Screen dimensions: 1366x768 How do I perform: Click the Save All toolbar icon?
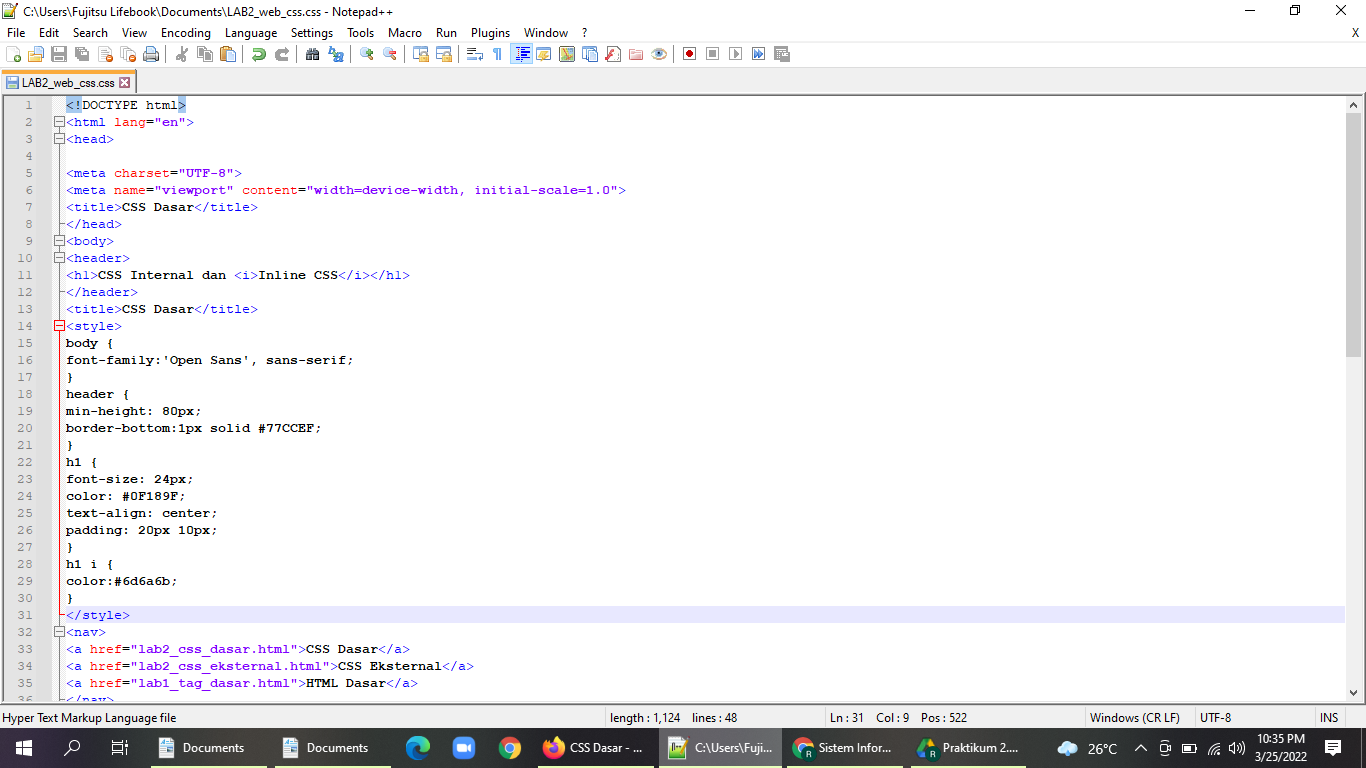tap(82, 54)
